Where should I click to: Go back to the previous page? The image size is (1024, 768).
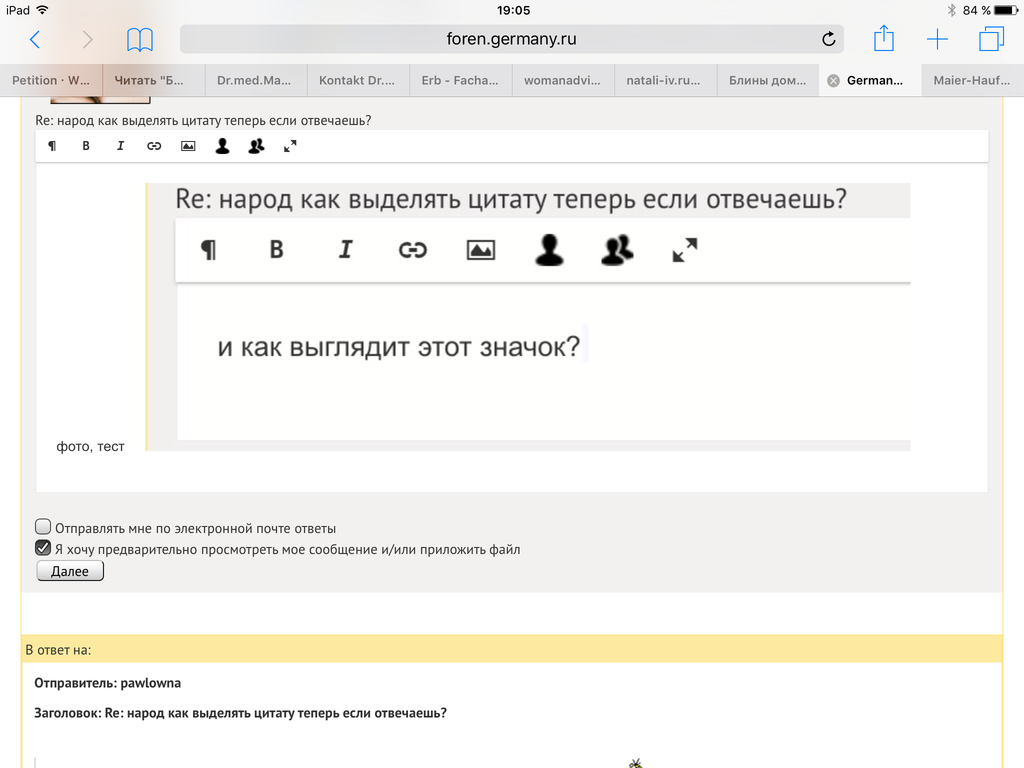pyautogui.click(x=35, y=40)
